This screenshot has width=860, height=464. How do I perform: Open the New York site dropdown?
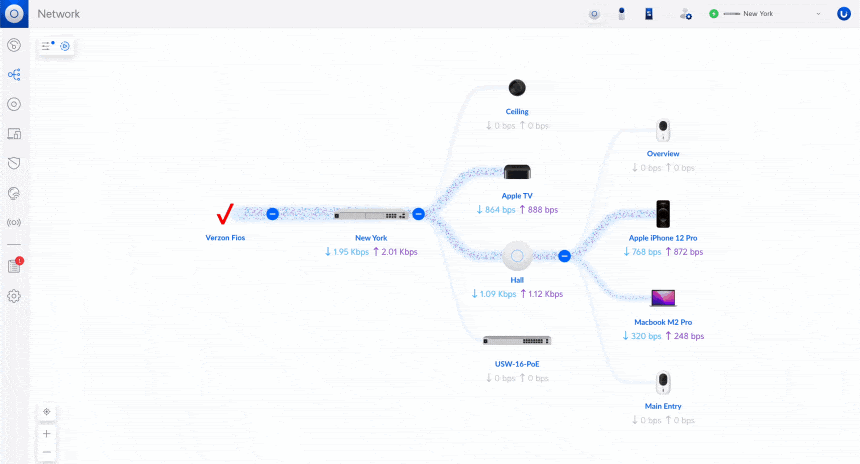(768, 14)
